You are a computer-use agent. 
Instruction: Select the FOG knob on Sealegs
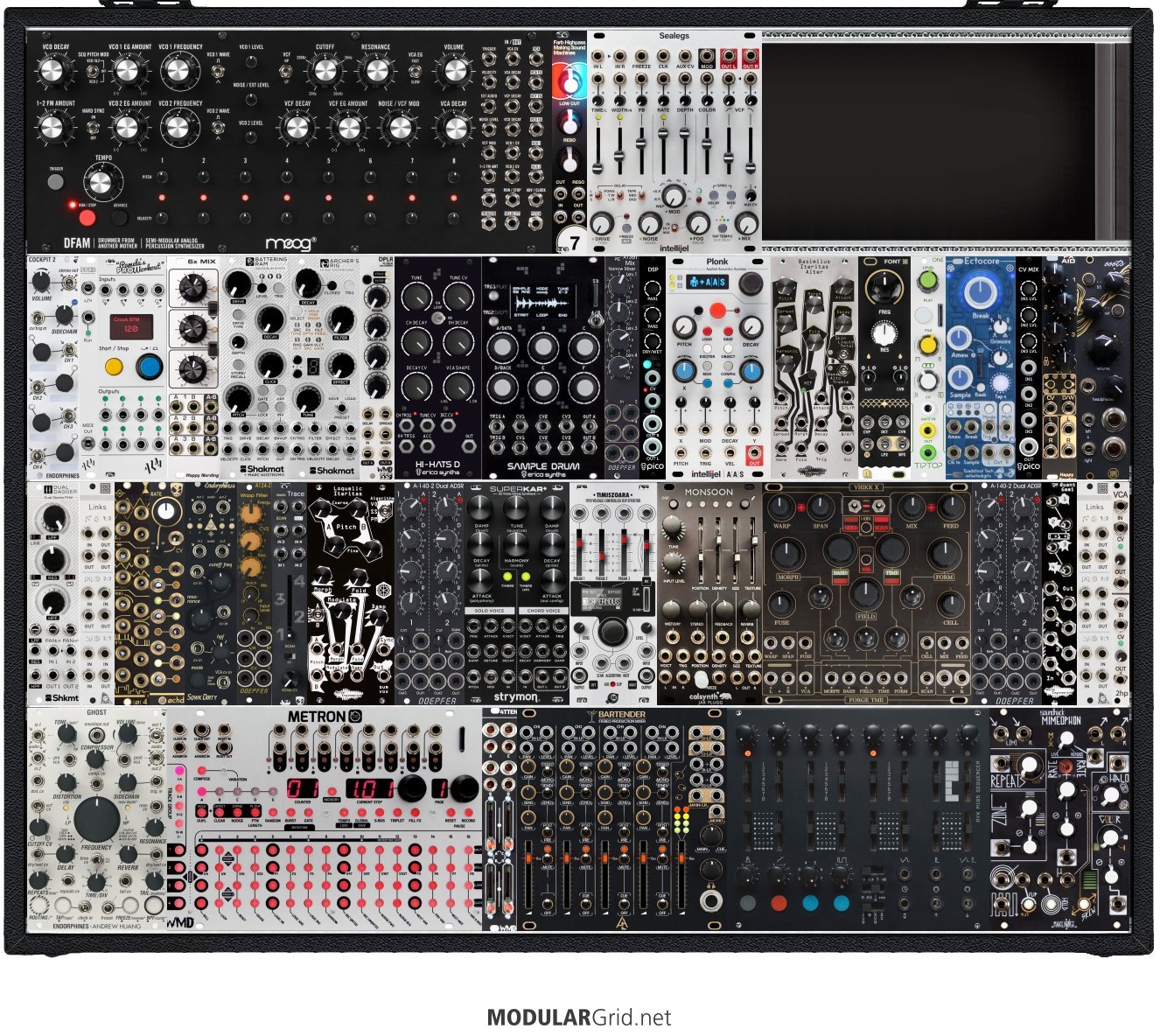tap(698, 221)
